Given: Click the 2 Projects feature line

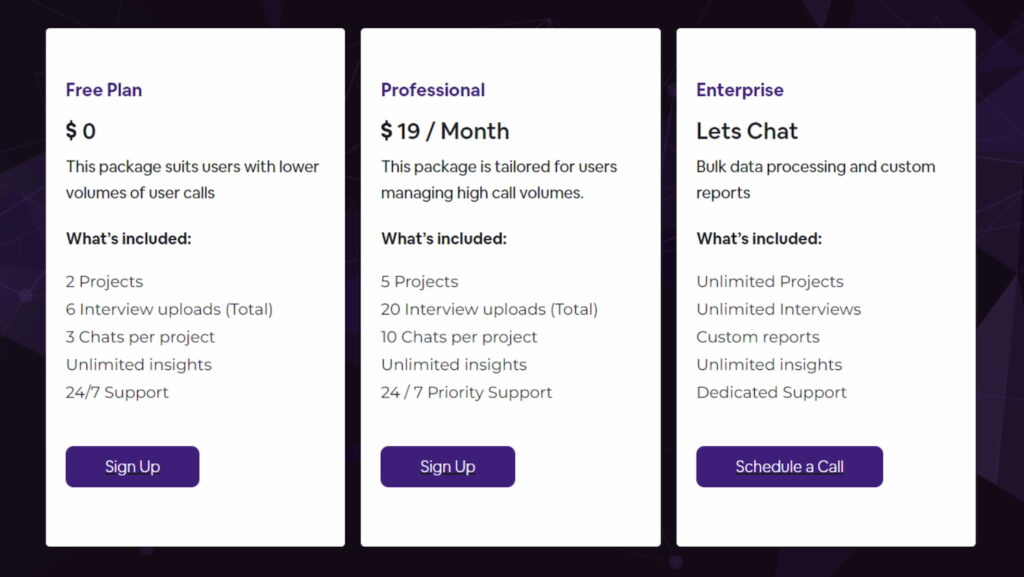Looking at the screenshot, I should pyautogui.click(x=105, y=282).
